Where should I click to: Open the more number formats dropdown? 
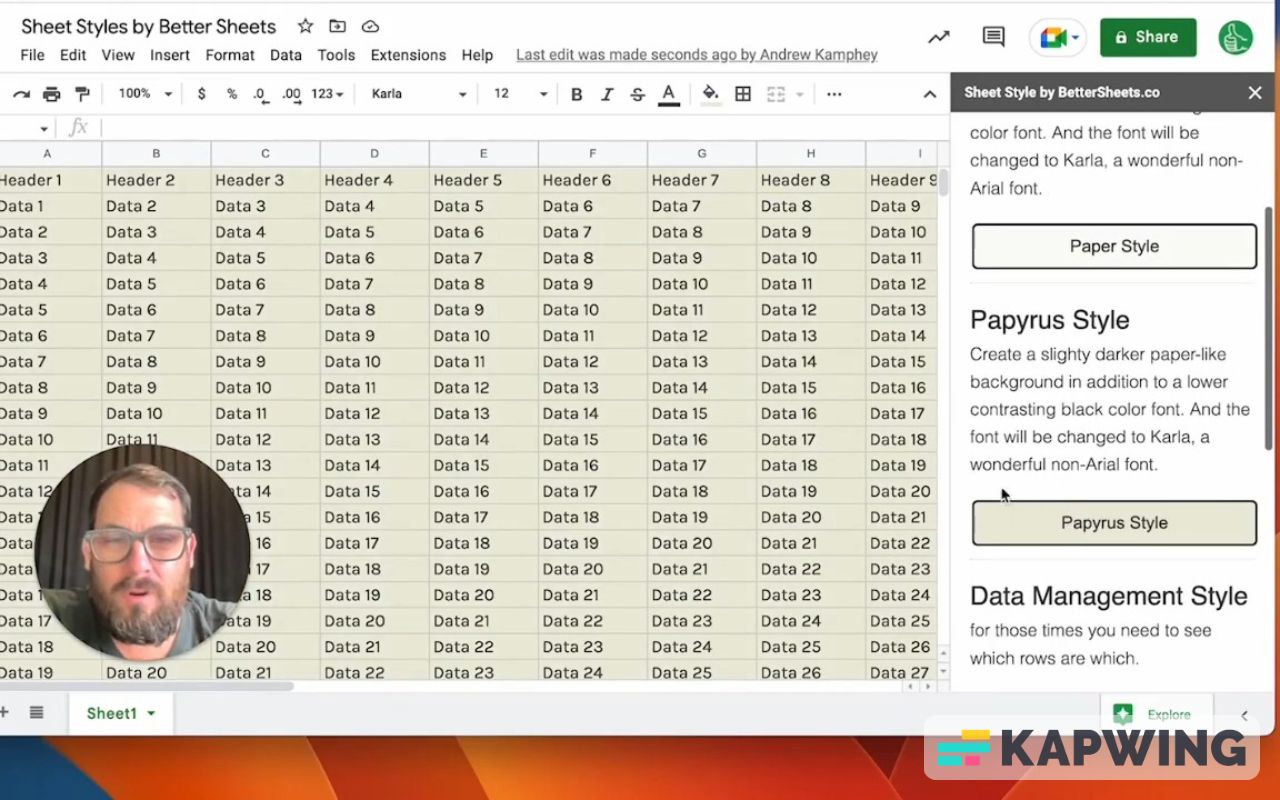pos(327,94)
